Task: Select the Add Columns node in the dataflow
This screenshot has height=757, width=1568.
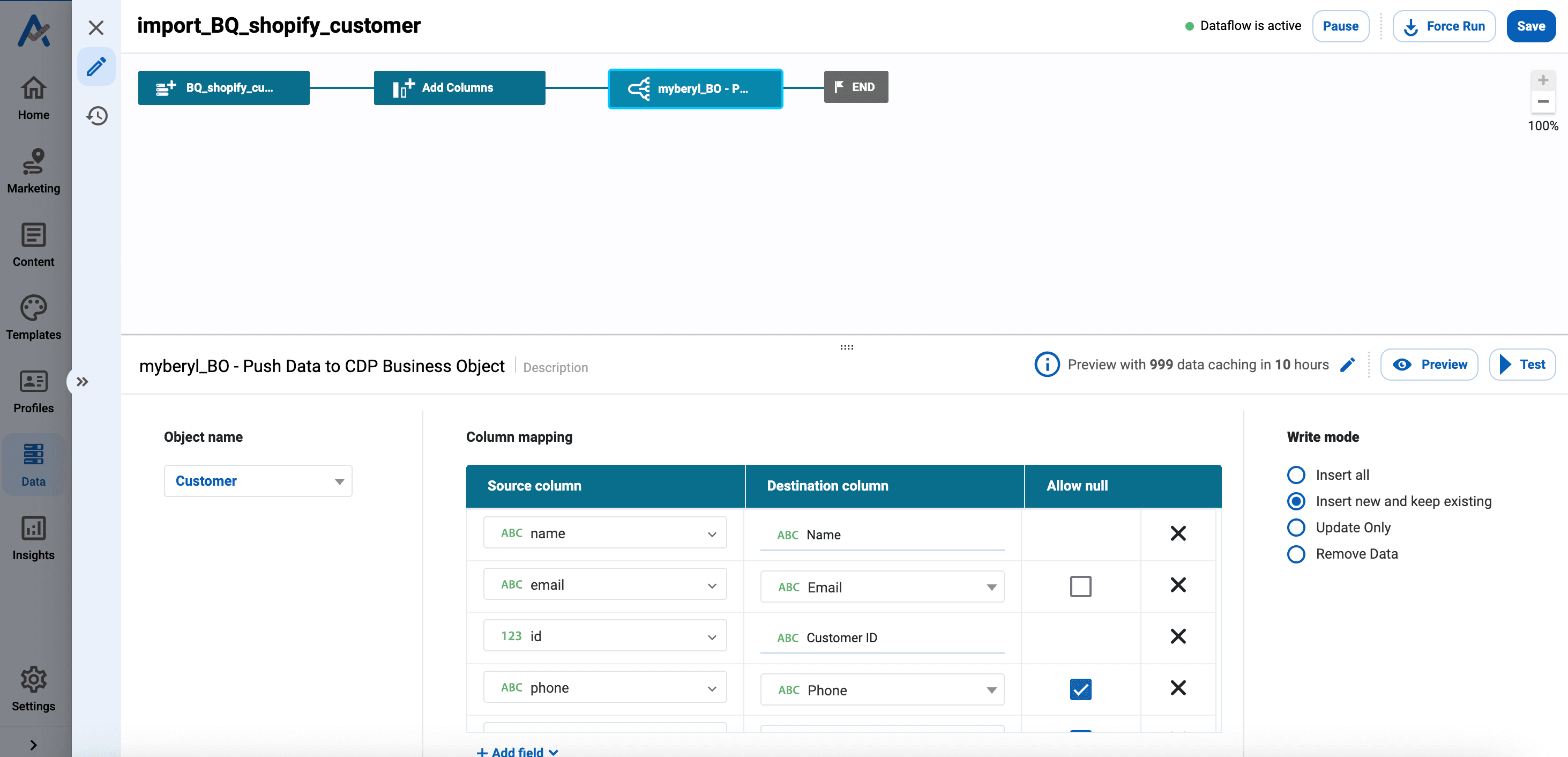Action: 459,87
